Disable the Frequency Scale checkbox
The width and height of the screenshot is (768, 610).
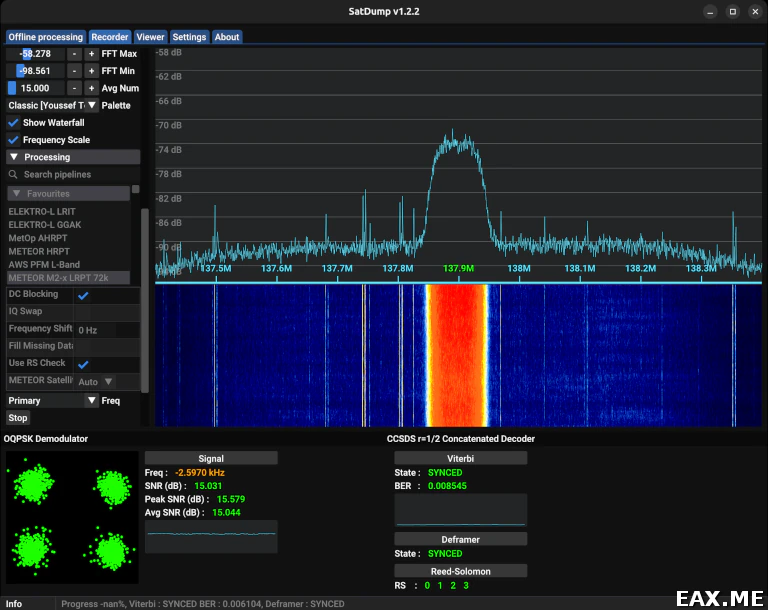pos(14,140)
